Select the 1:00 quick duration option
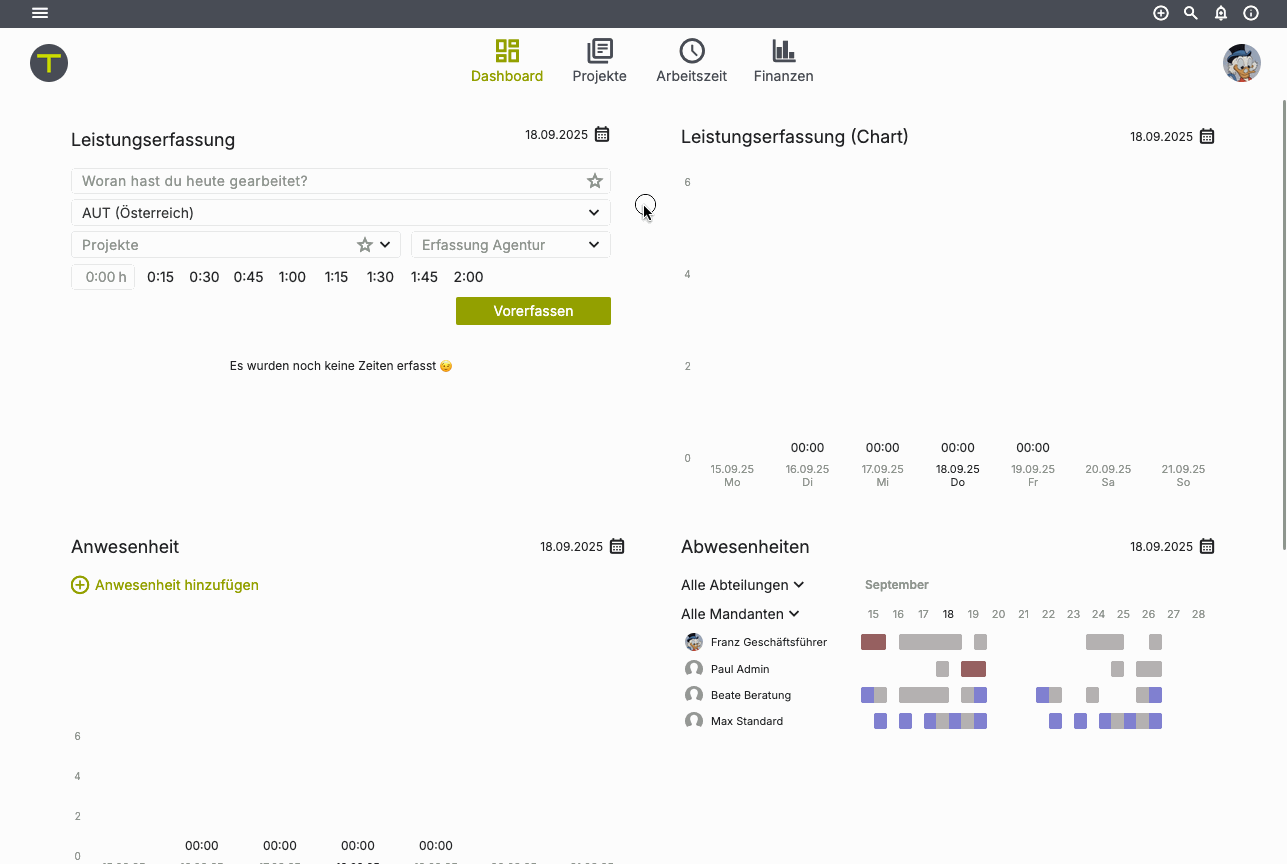 point(292,277)
